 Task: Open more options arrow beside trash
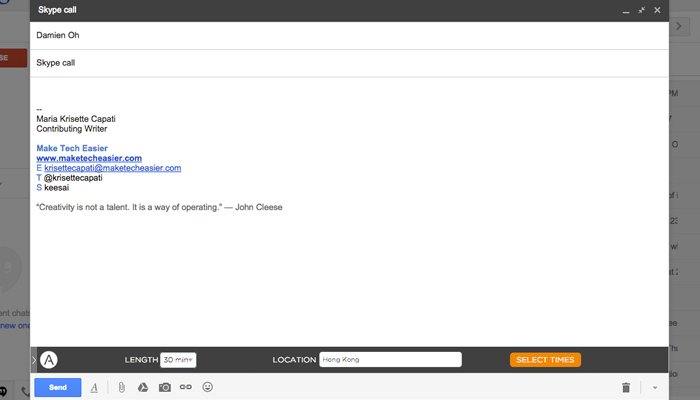coord(655,388)
